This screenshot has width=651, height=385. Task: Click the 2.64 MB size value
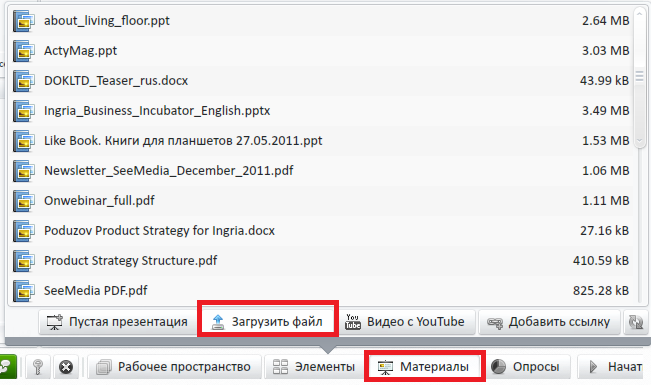coord(605,21)
